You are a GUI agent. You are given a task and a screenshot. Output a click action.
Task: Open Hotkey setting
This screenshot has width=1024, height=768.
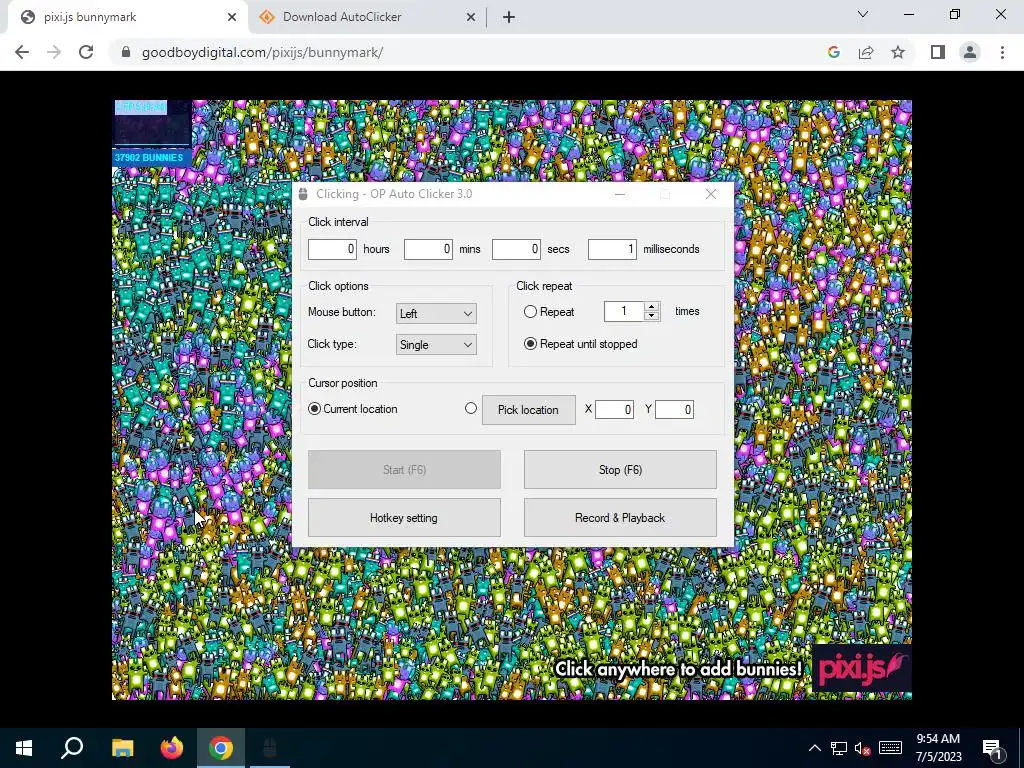404,518
